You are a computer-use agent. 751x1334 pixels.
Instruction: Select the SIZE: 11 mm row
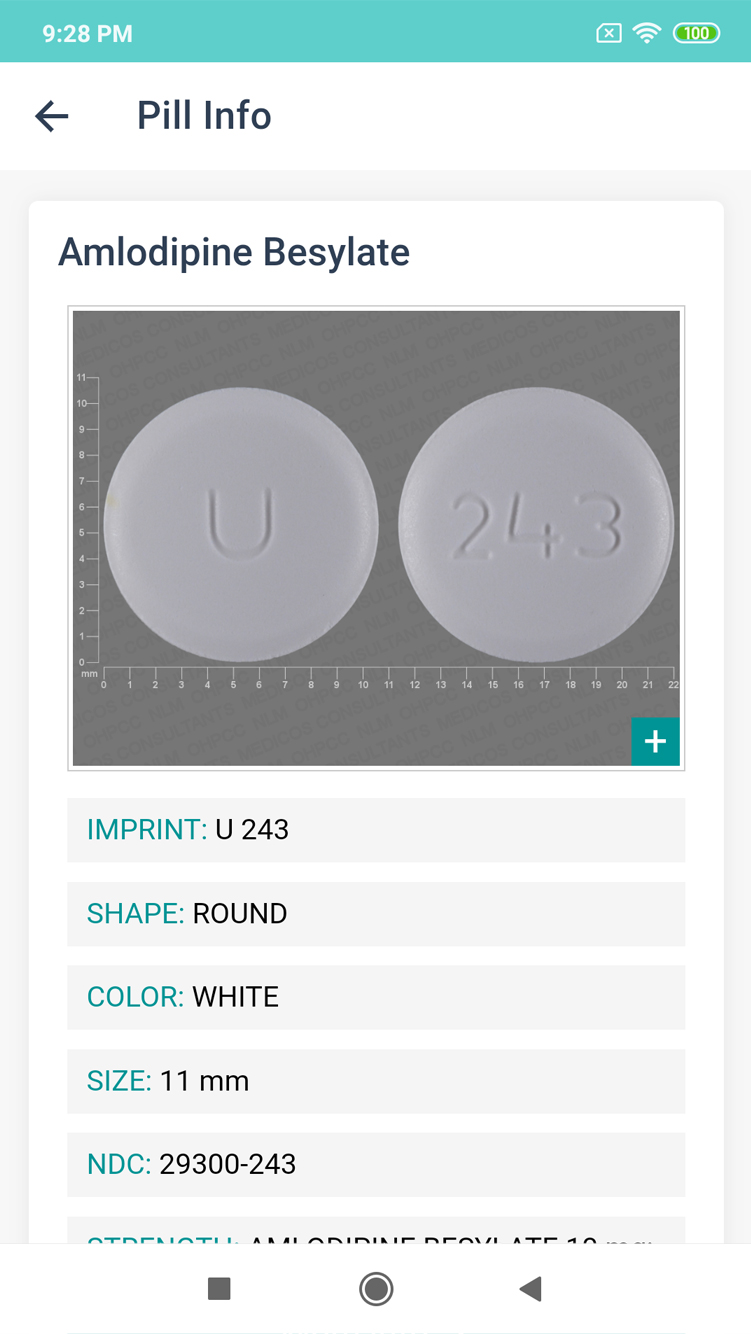coord(376,1081)
